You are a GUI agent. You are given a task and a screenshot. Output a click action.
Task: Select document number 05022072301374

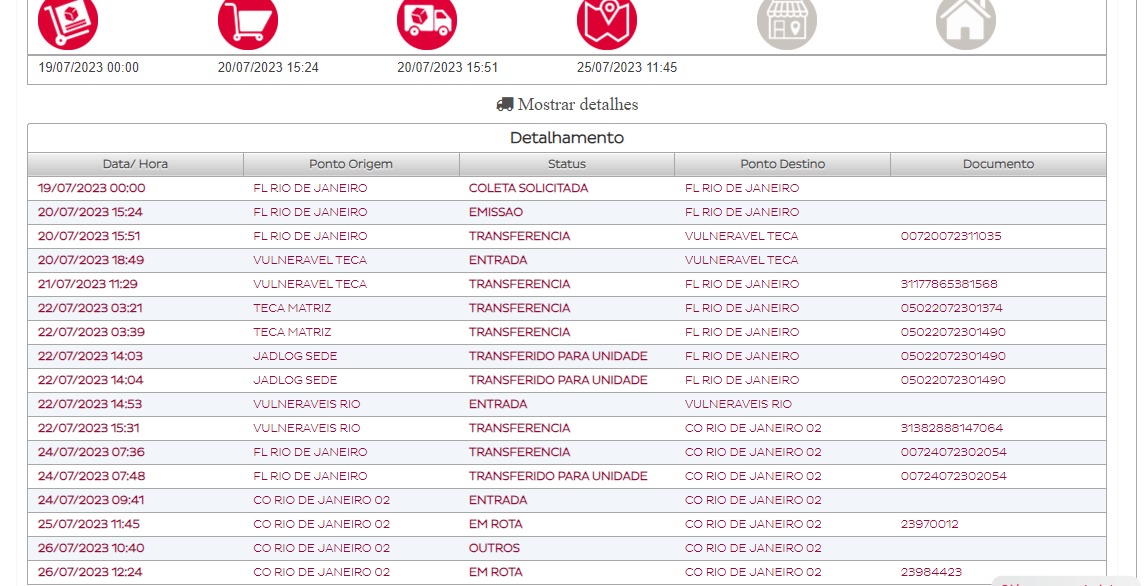tap(951, 309)
